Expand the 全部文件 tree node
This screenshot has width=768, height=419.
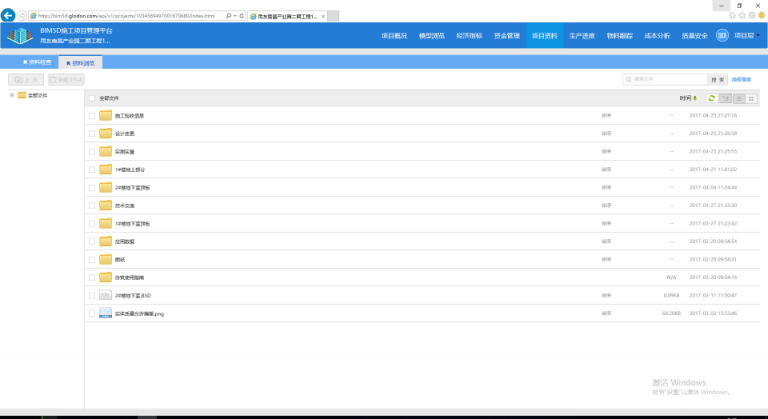tap(11, 95)
